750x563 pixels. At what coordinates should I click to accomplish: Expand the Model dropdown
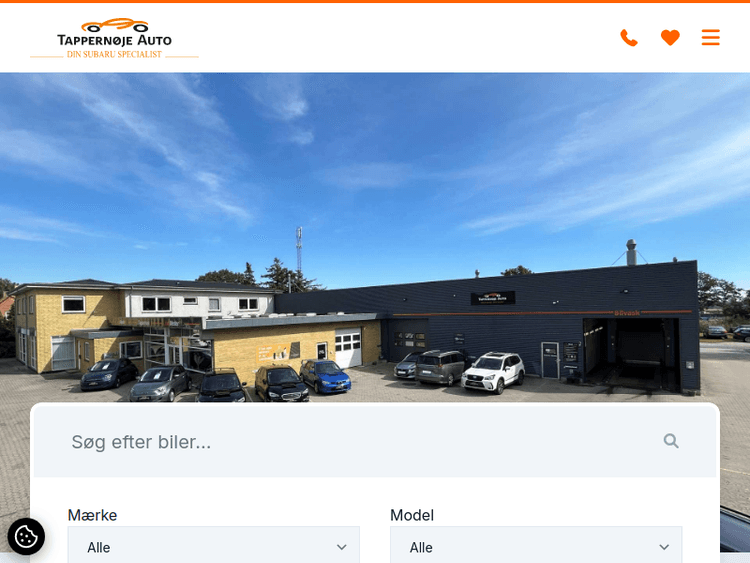536,546
